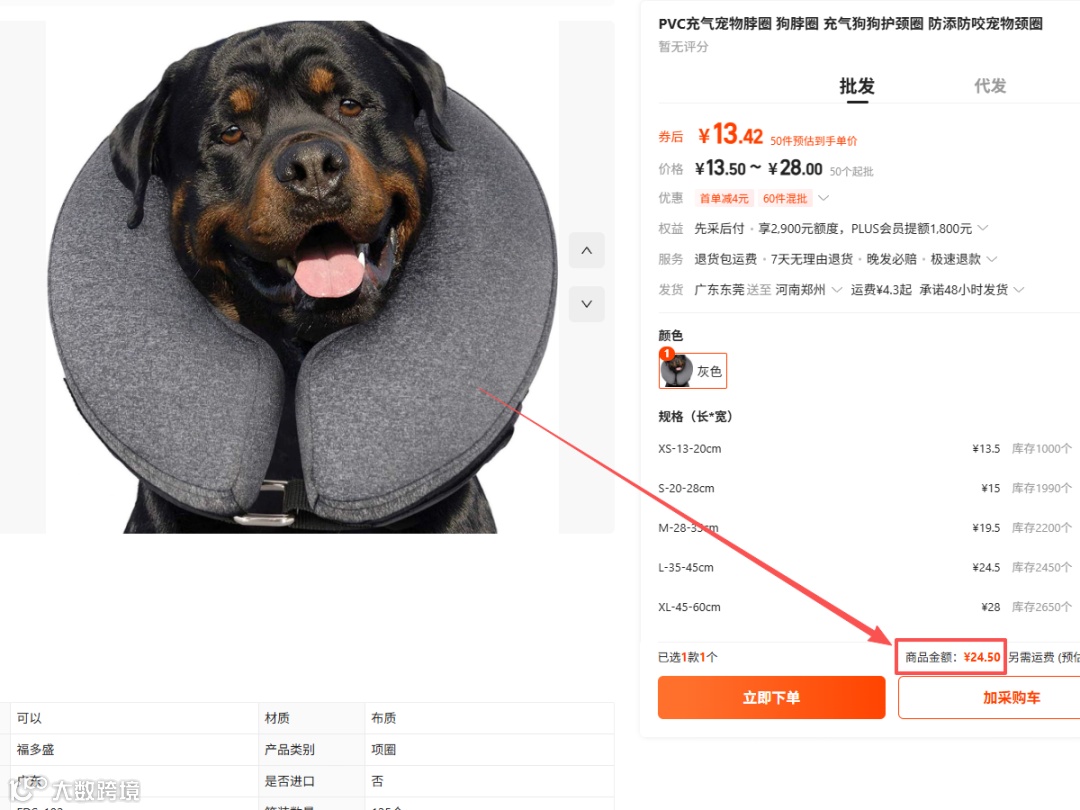Image resolution: width=1080 pixels, height=810 pixels.
Task: Select the S-20-28cm size row
Action: [864, 488]
